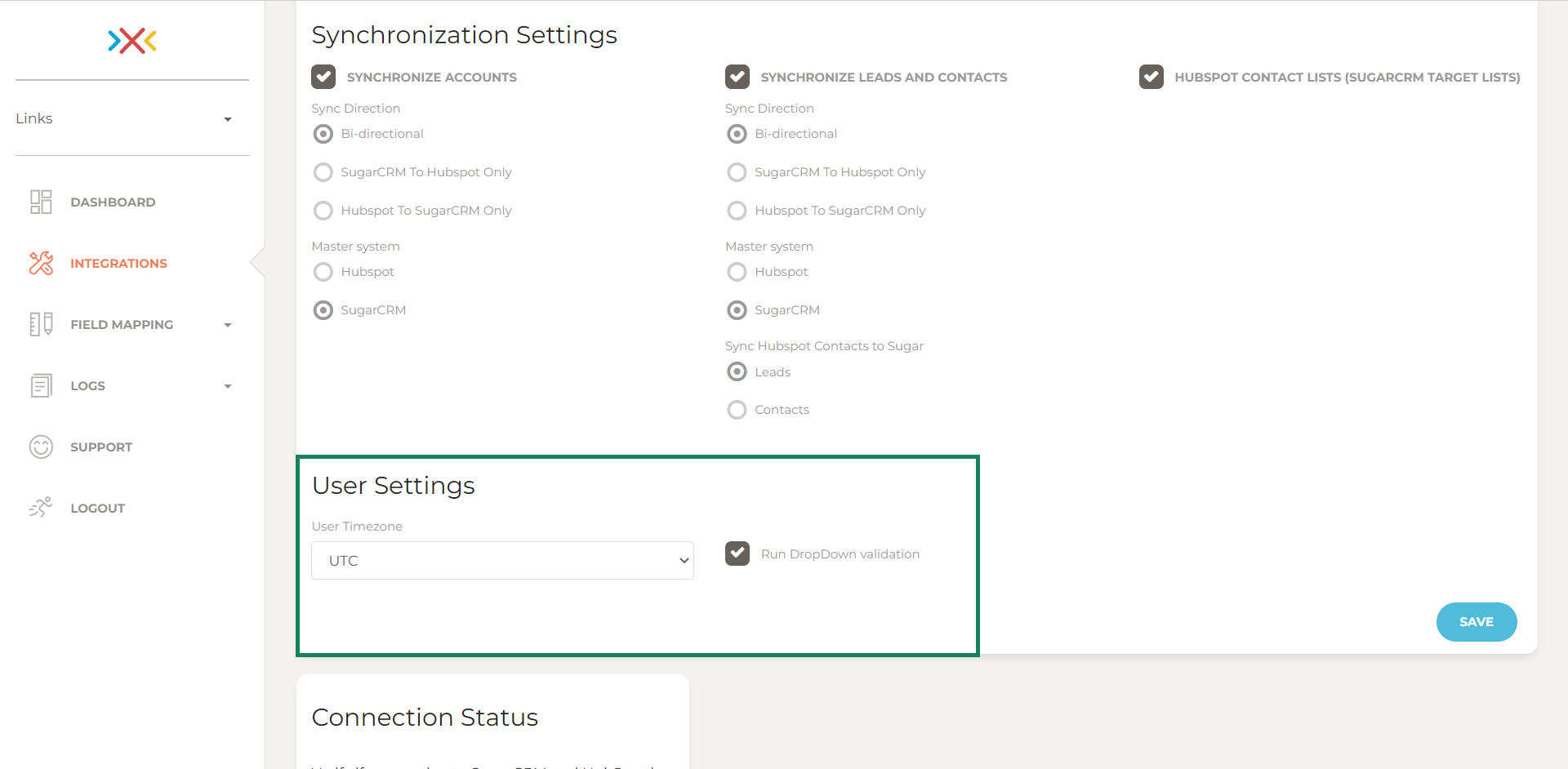Choose Contacts for syncing Hubspot Contacts to Sugar
The image size is (1568, 769).
[x=737, y=409]
